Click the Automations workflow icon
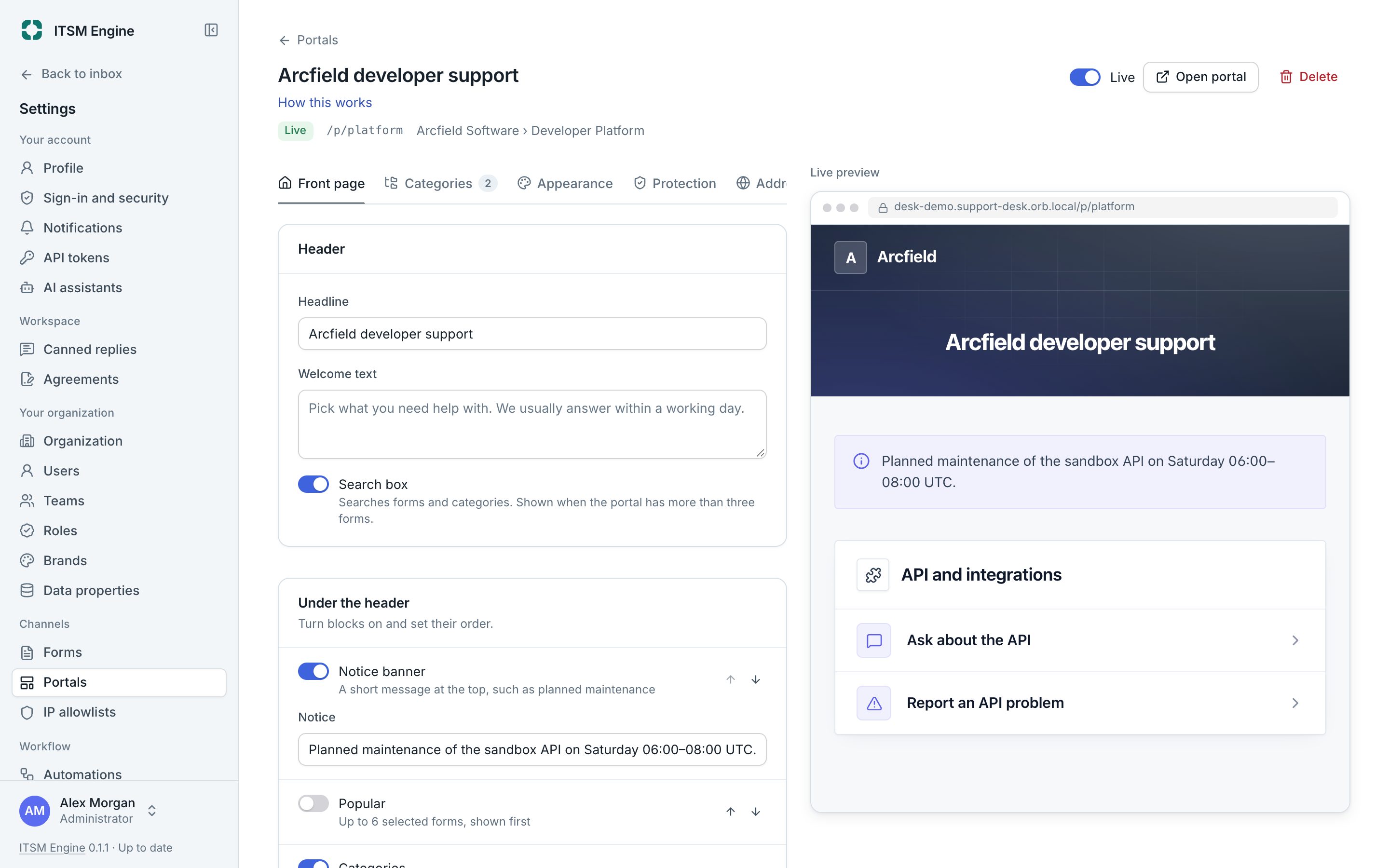Screen dimensions: 1389x868 coord(27,774)
